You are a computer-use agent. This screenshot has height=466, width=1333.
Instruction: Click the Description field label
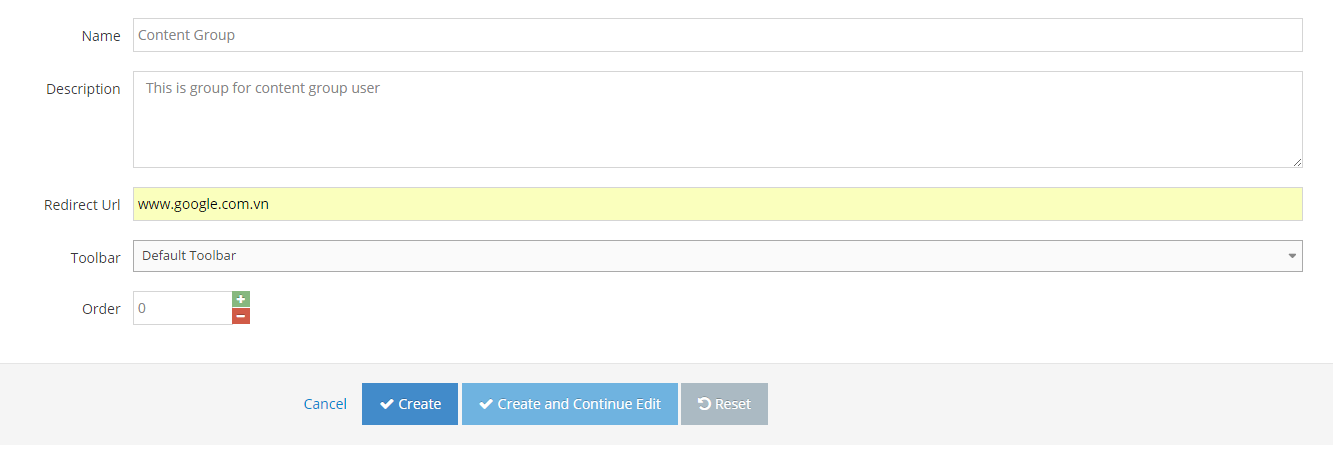tap(83, 89)
